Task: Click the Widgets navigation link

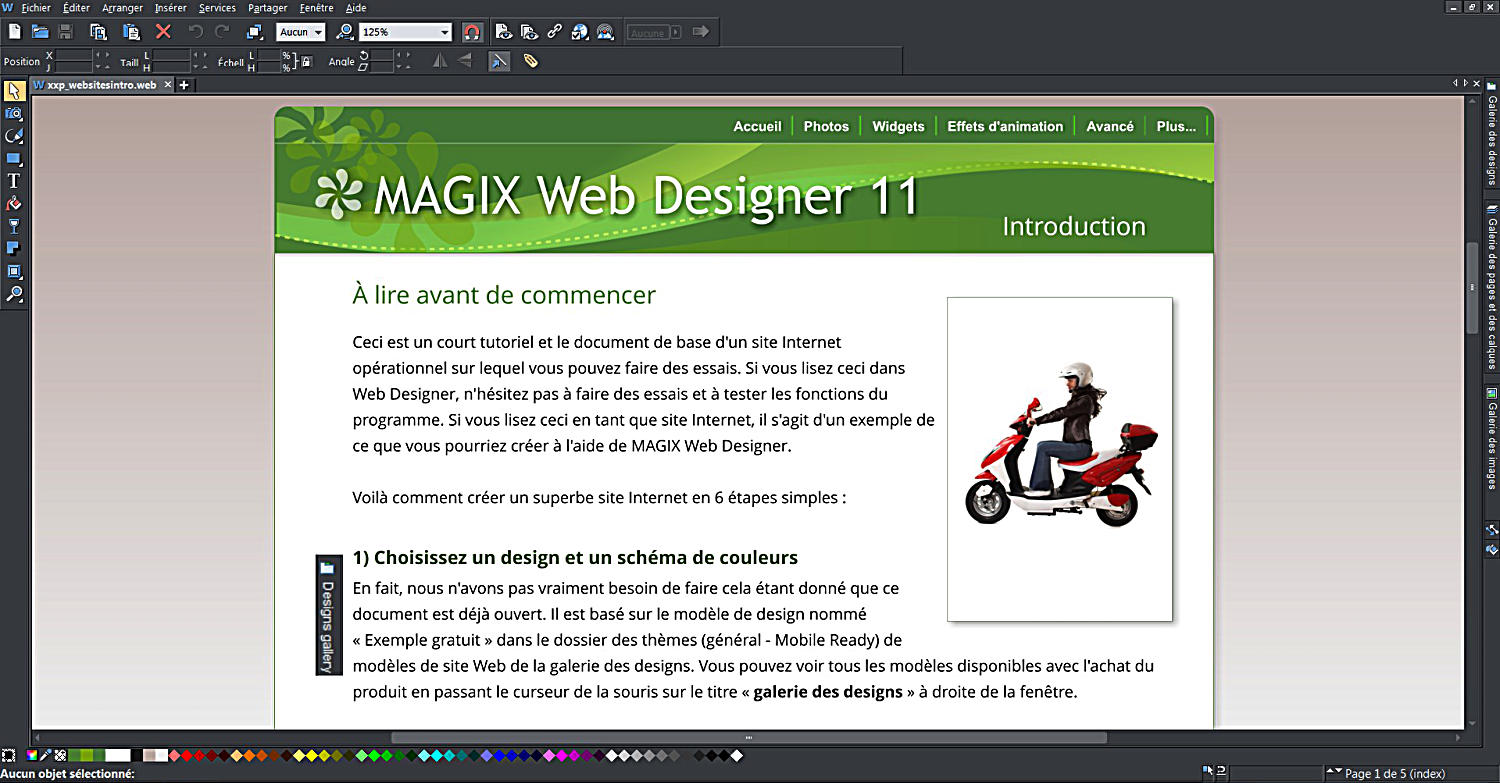Action: (x=898, y=126)
